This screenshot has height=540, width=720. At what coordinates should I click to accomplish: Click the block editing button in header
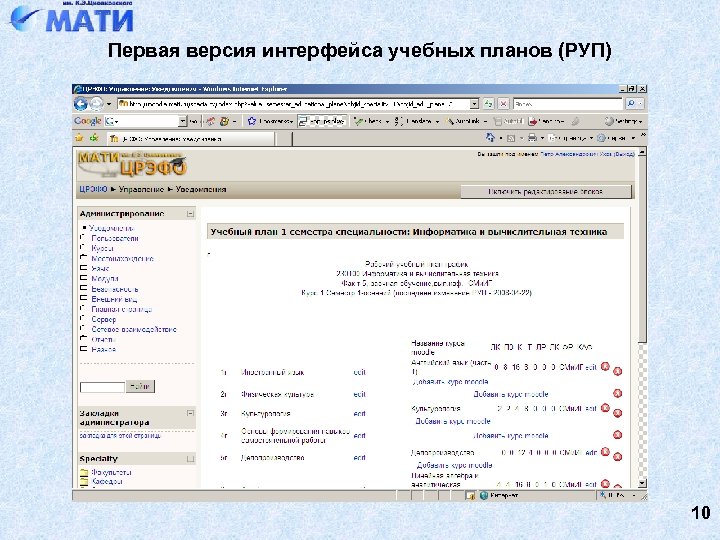point(546,192)
